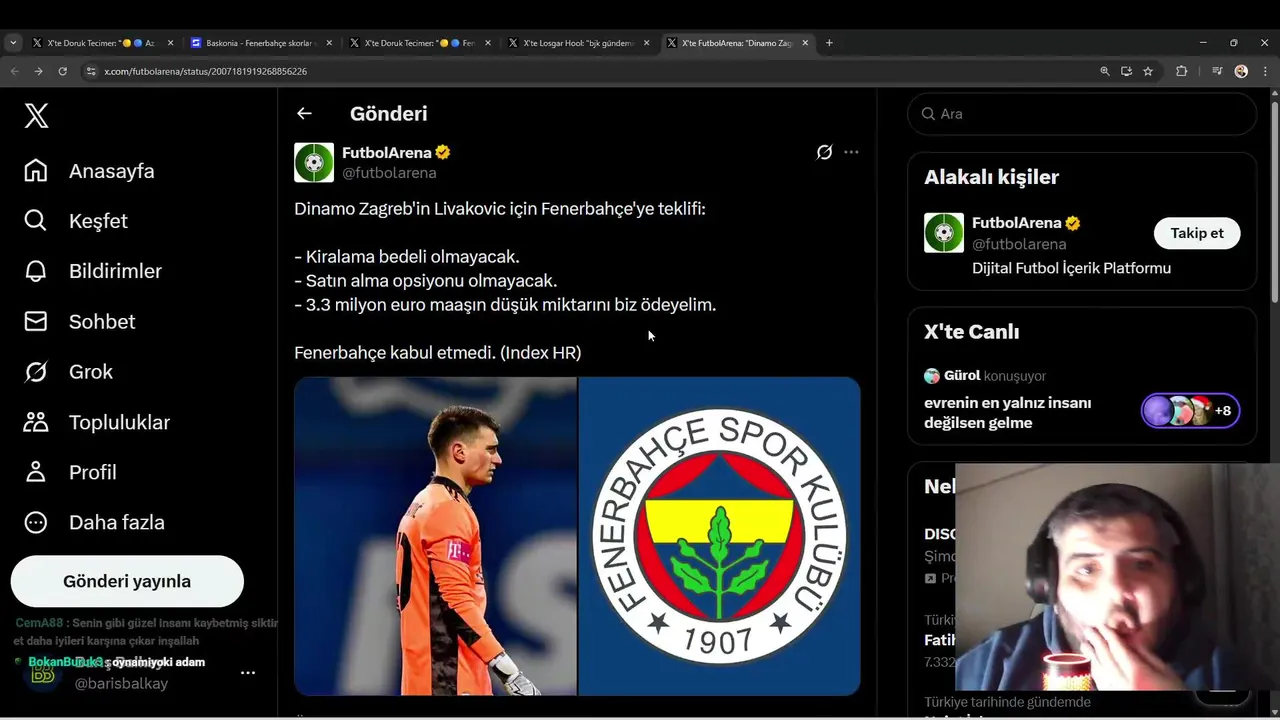Click Takip et to follow FutbolArena
This screenshot has height=720, width=1280.
(x=1197, y=233)
